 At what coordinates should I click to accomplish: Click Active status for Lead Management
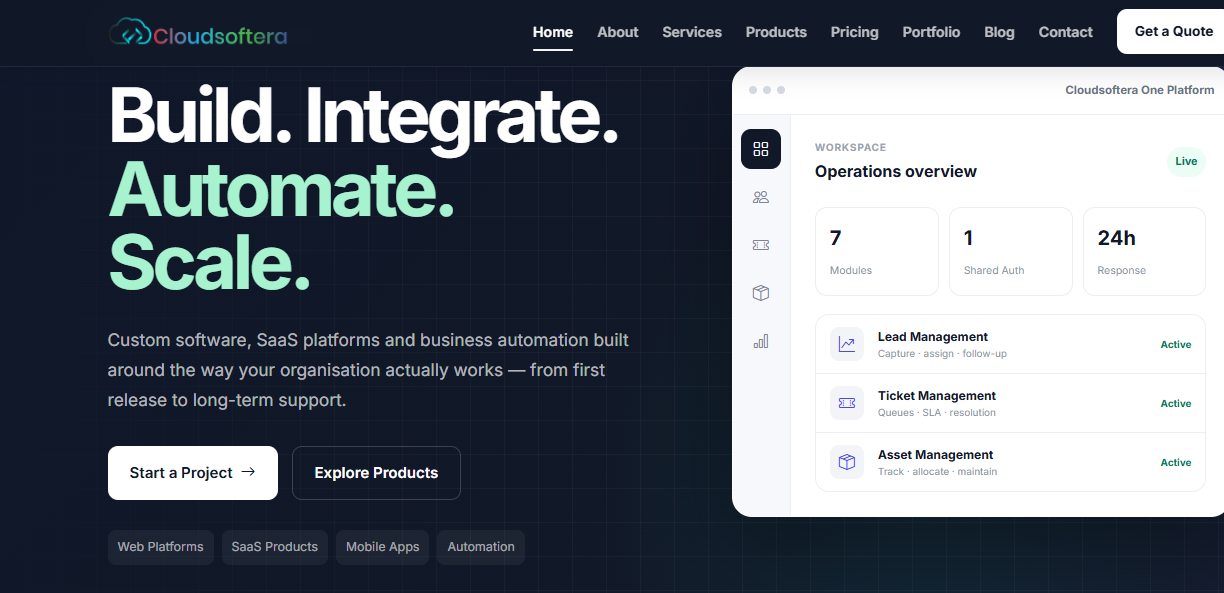(x=1176, y=344)
